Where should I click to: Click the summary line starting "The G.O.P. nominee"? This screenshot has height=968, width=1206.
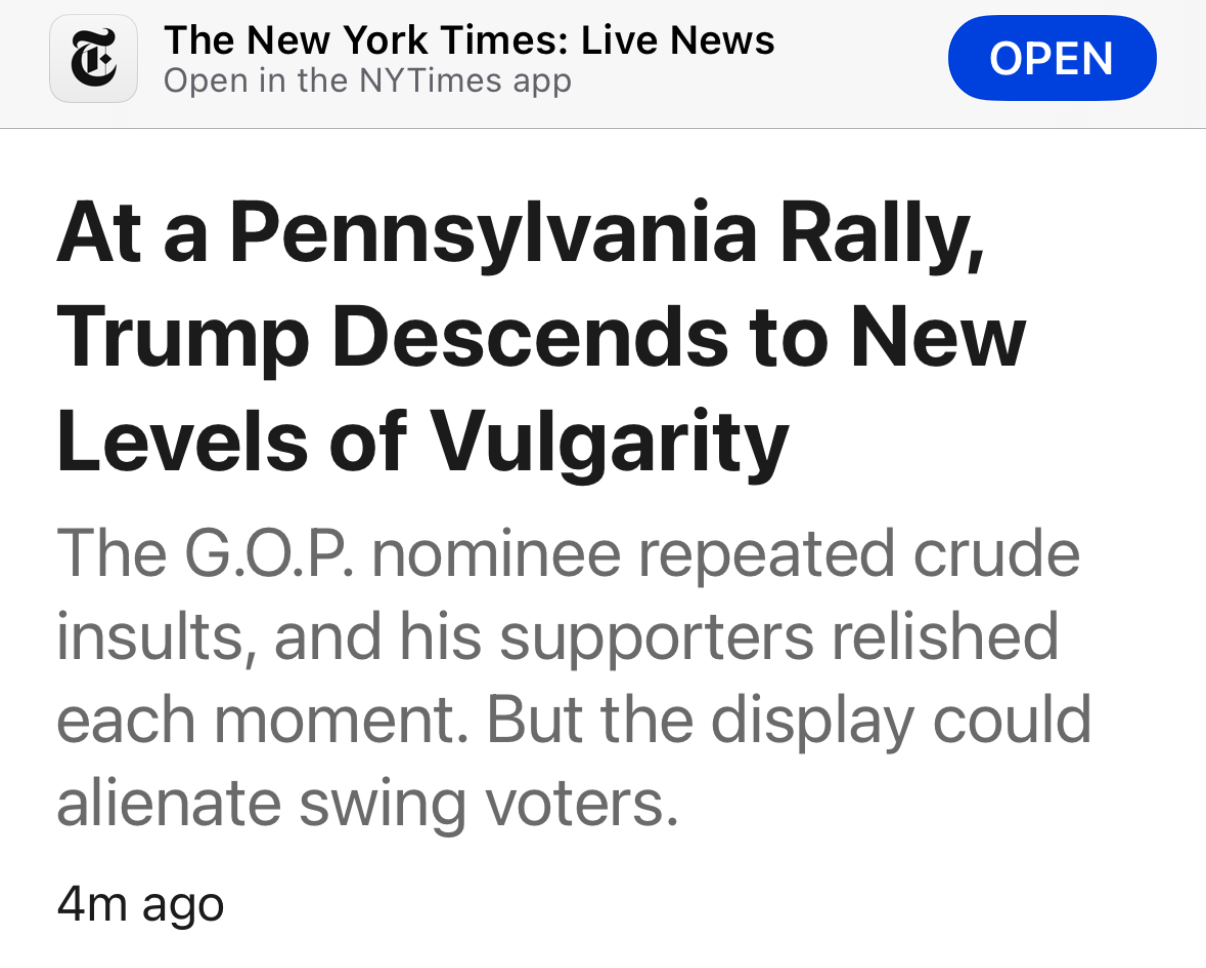[x=568, y=552]
